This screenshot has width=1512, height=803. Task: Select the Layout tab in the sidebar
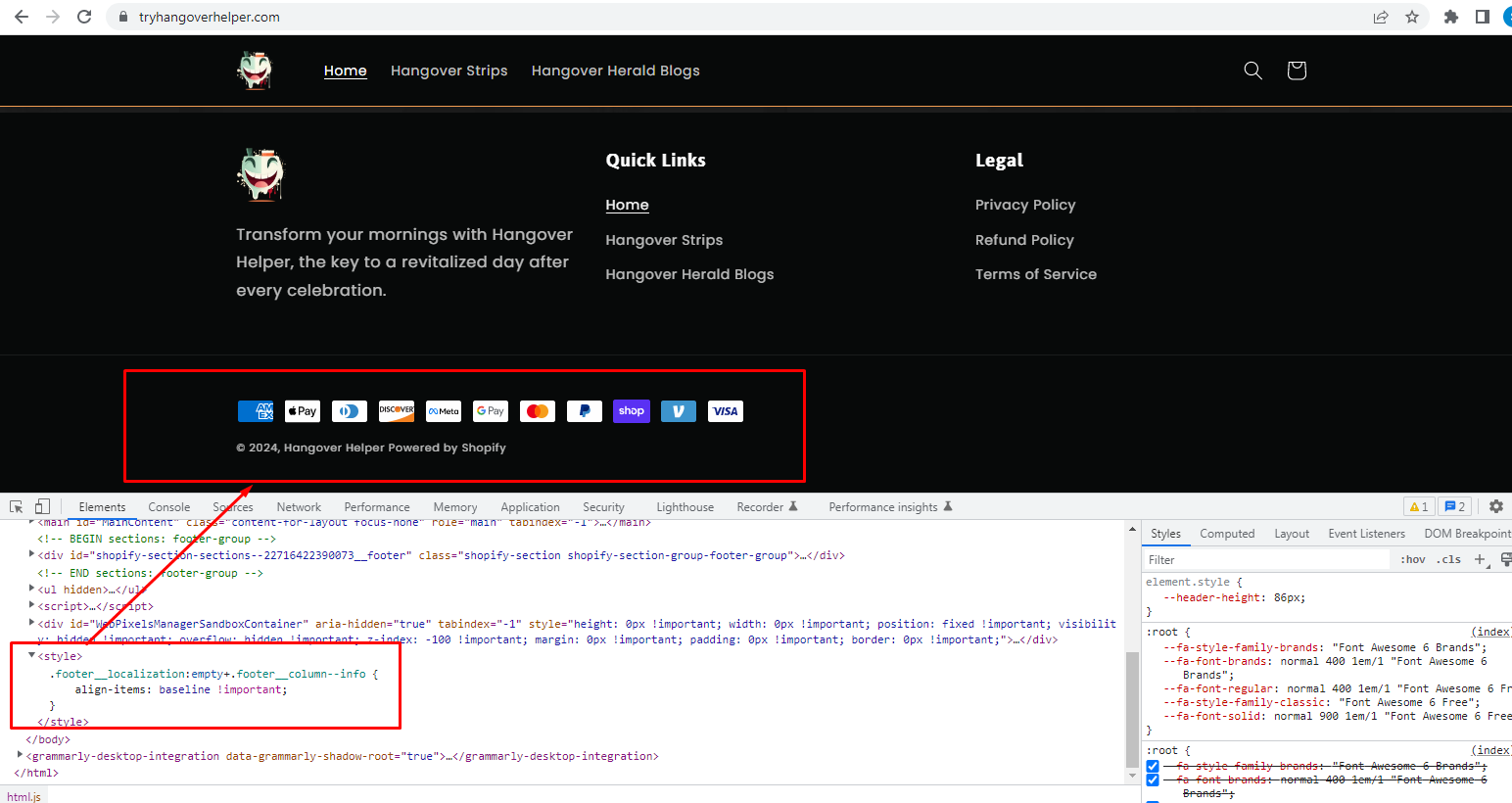(1292, 534)
